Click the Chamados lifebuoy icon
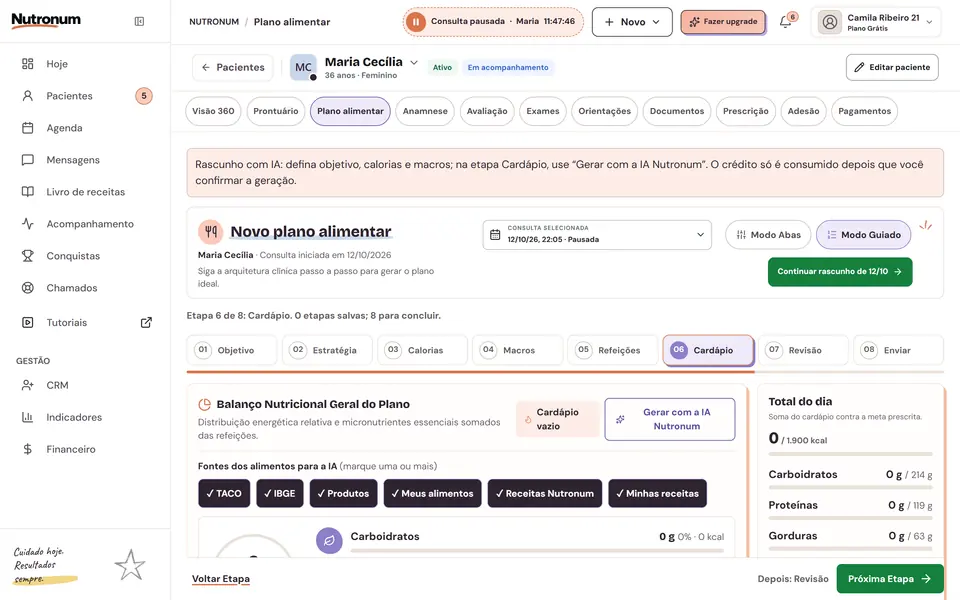 [x=28, y=288]
